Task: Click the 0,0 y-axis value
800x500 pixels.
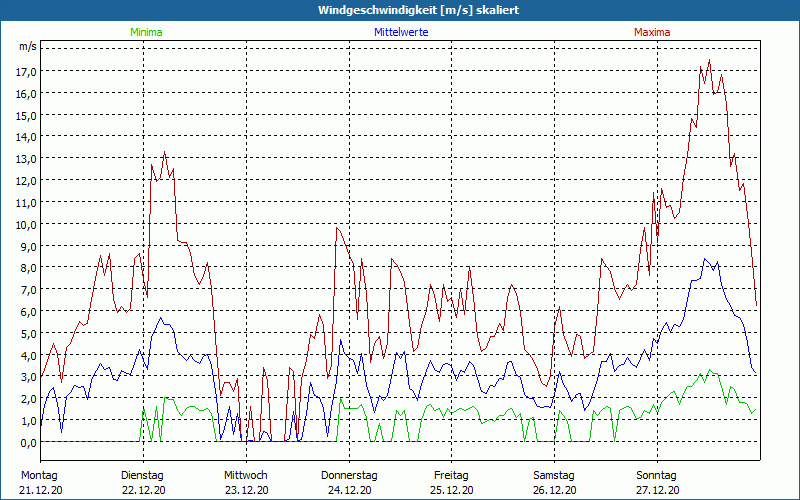Action: pyautogui.click(x=28, y=443)
